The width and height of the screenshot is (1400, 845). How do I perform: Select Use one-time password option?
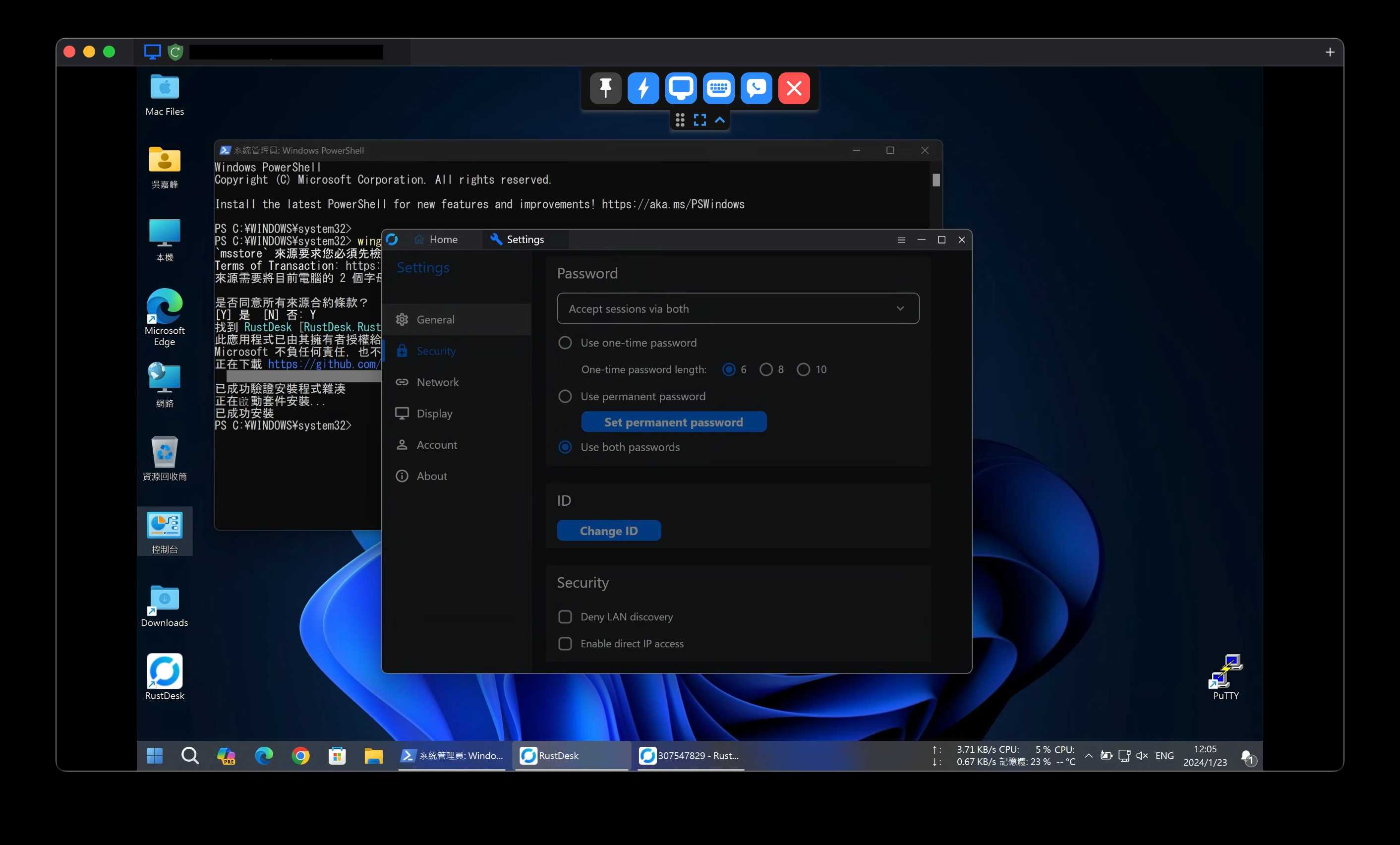tap(565, 343)
